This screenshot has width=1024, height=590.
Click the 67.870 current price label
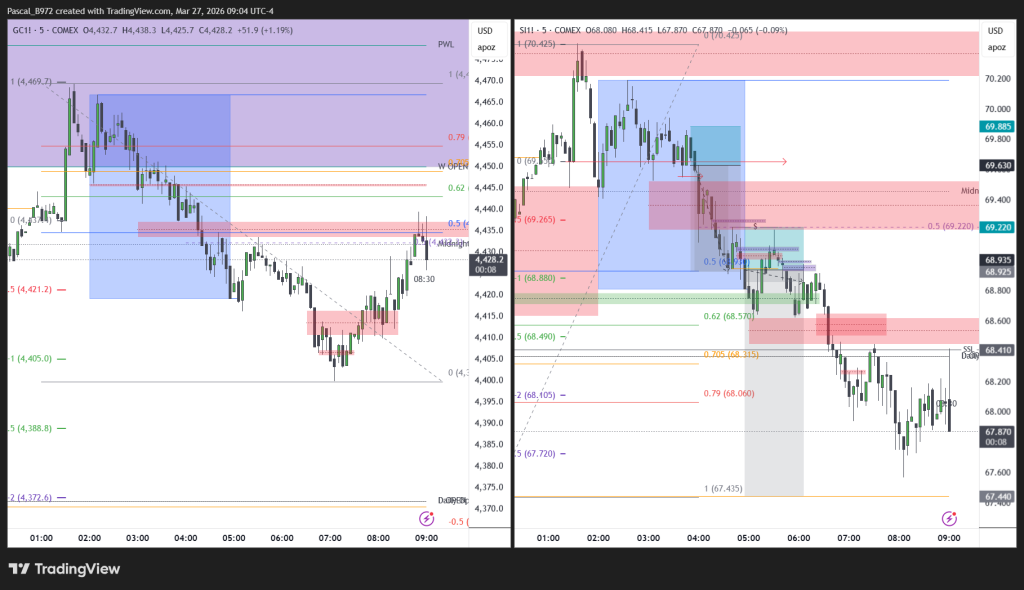pos(996,432)
